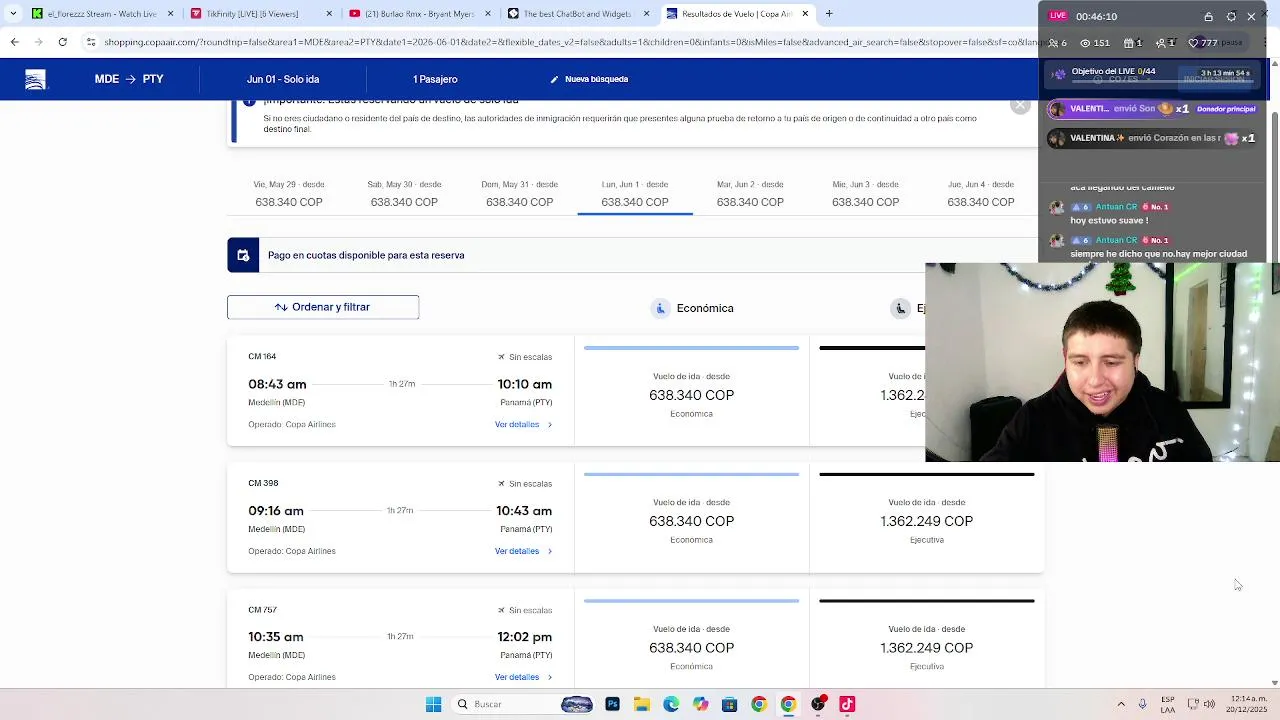The width and height of the screenshot is (1280, 720).
Task: Open OBS Studio from the taskbar
Action: [x=818, y=704]
